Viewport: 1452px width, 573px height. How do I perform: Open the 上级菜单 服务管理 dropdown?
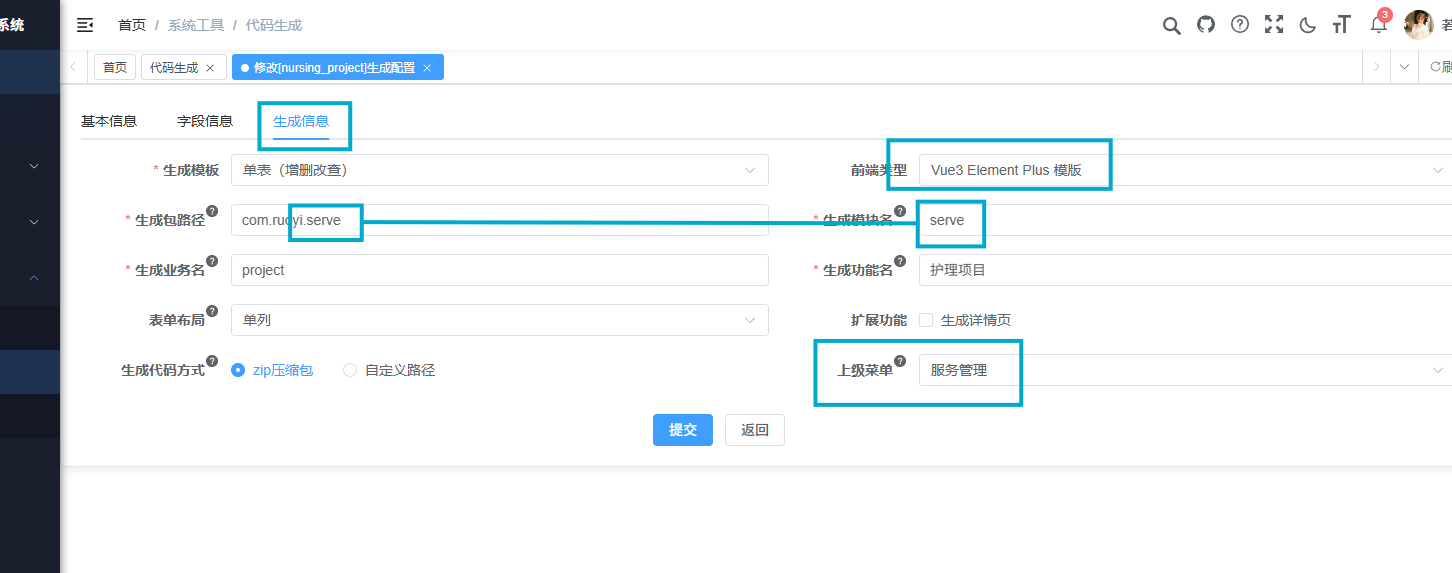(1185, 370)
